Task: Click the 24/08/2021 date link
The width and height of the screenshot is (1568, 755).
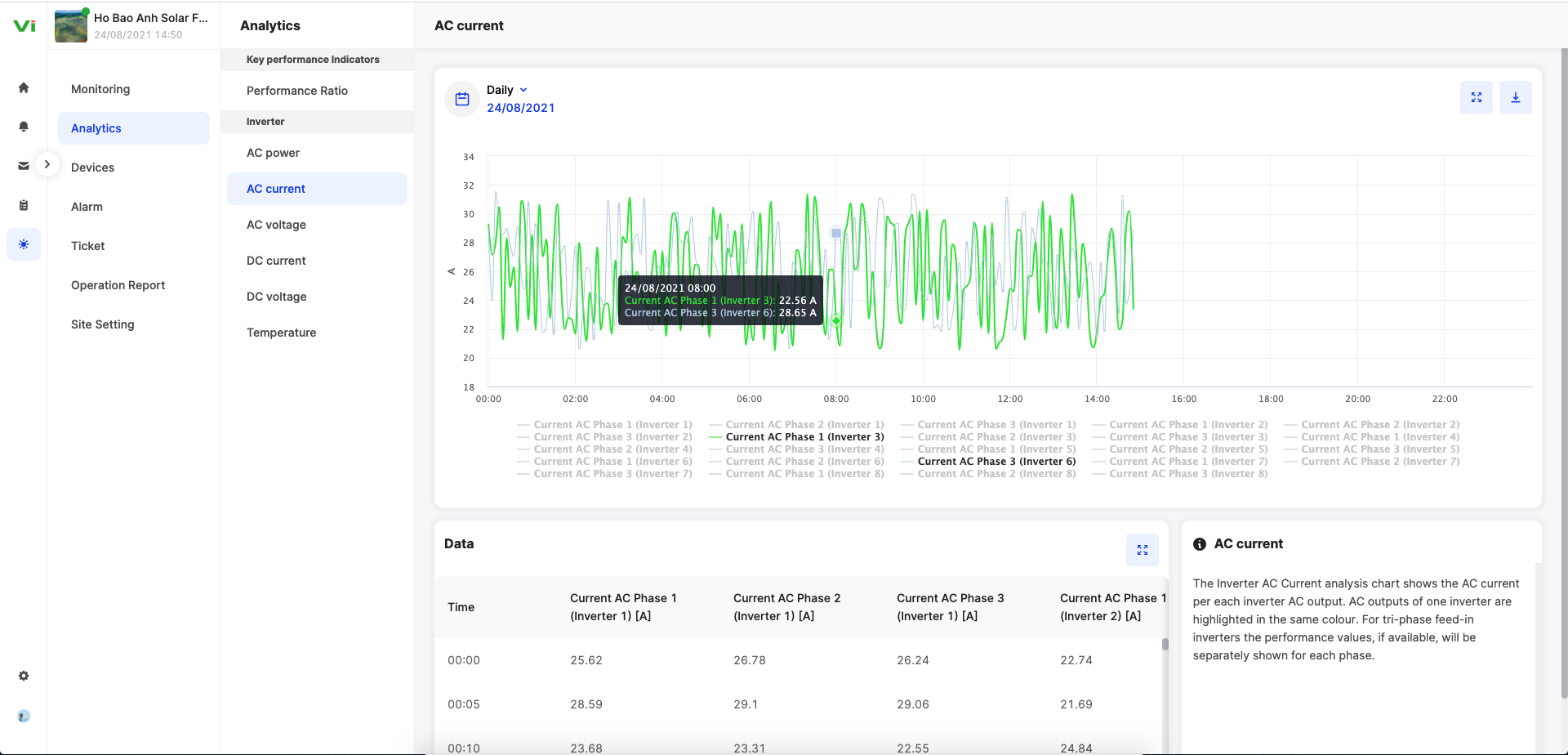Action: pos(520,108)
